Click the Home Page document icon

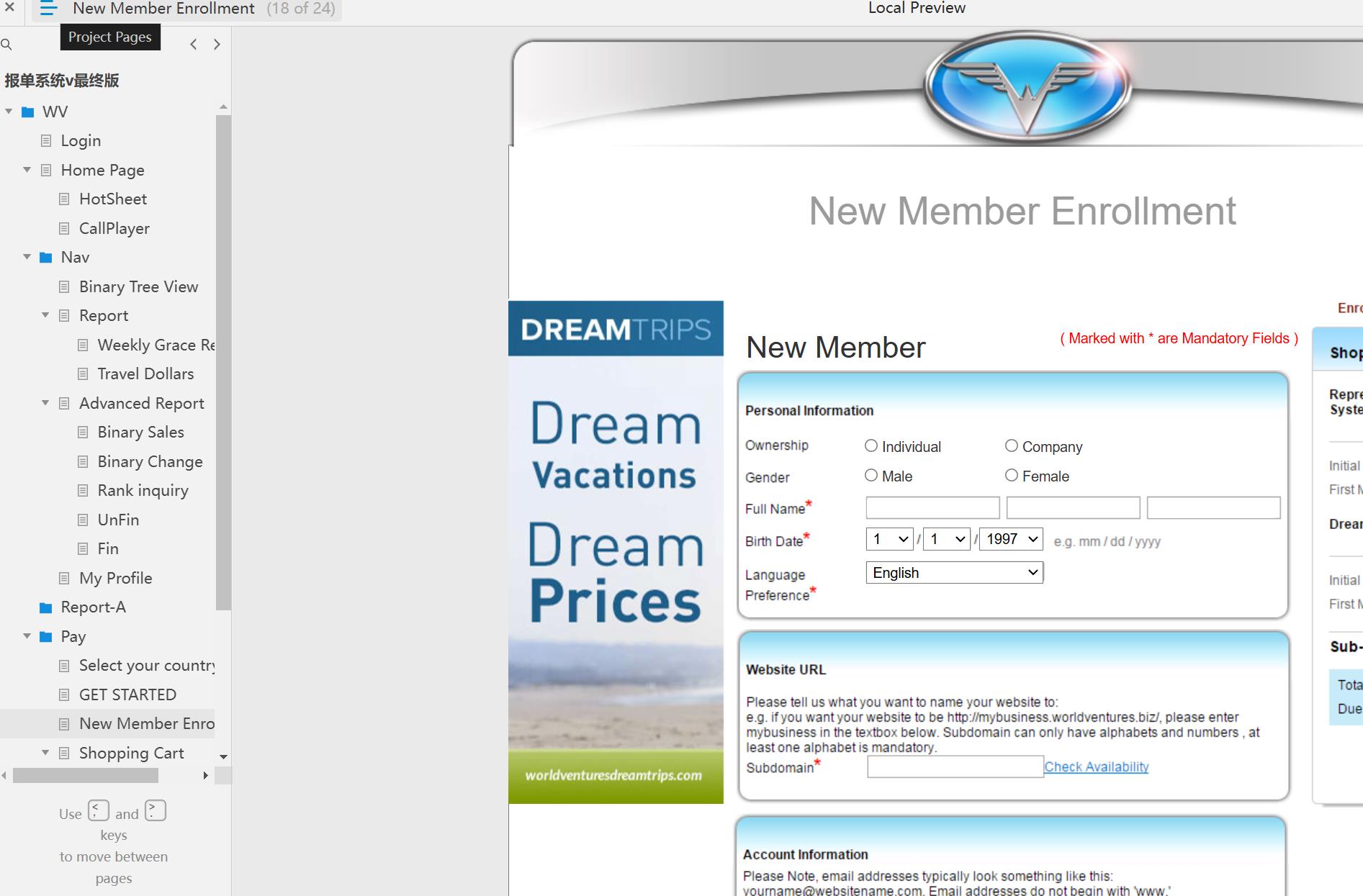click(x=46, y=171)
